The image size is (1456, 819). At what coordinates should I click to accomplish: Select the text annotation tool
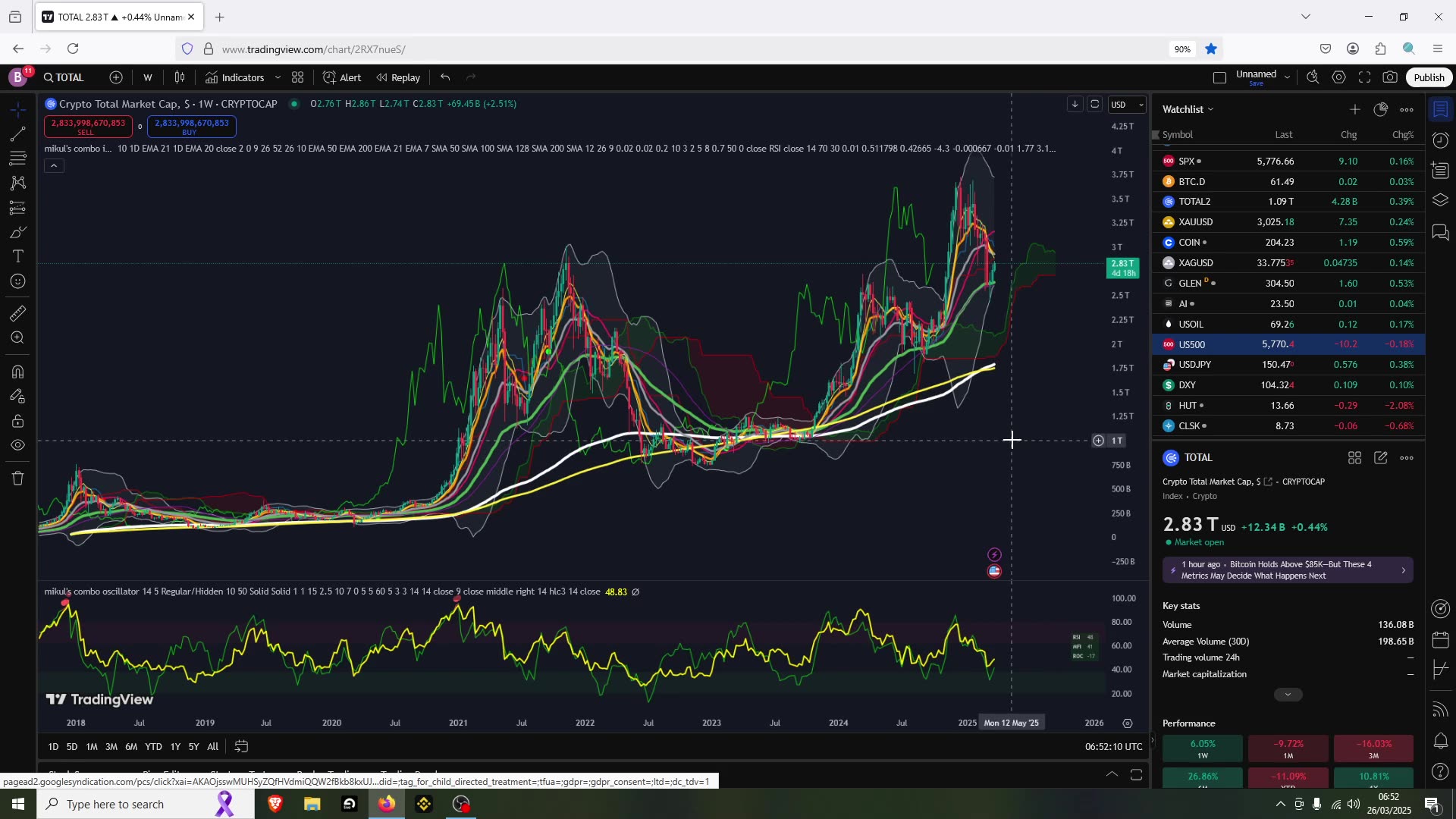[x=17, y=256]
